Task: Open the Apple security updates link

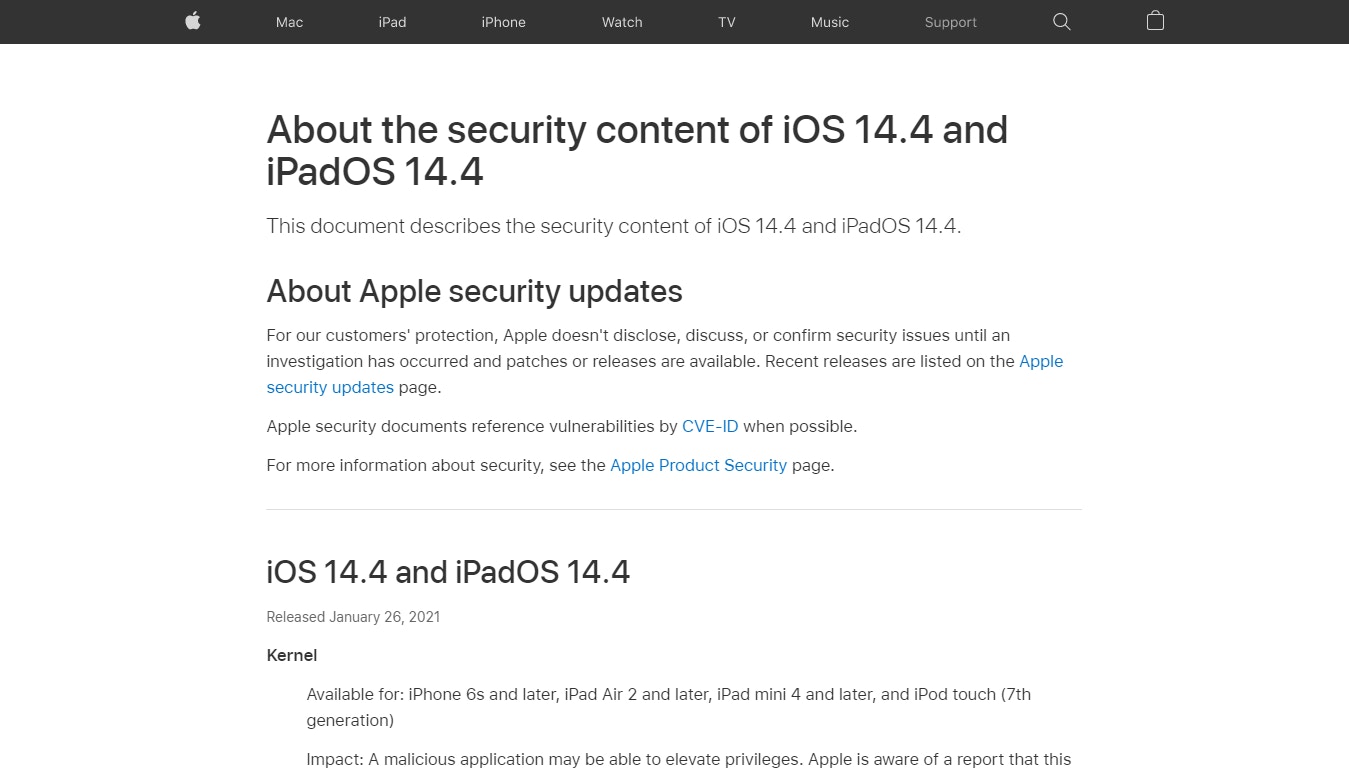Action: [665, 374]
